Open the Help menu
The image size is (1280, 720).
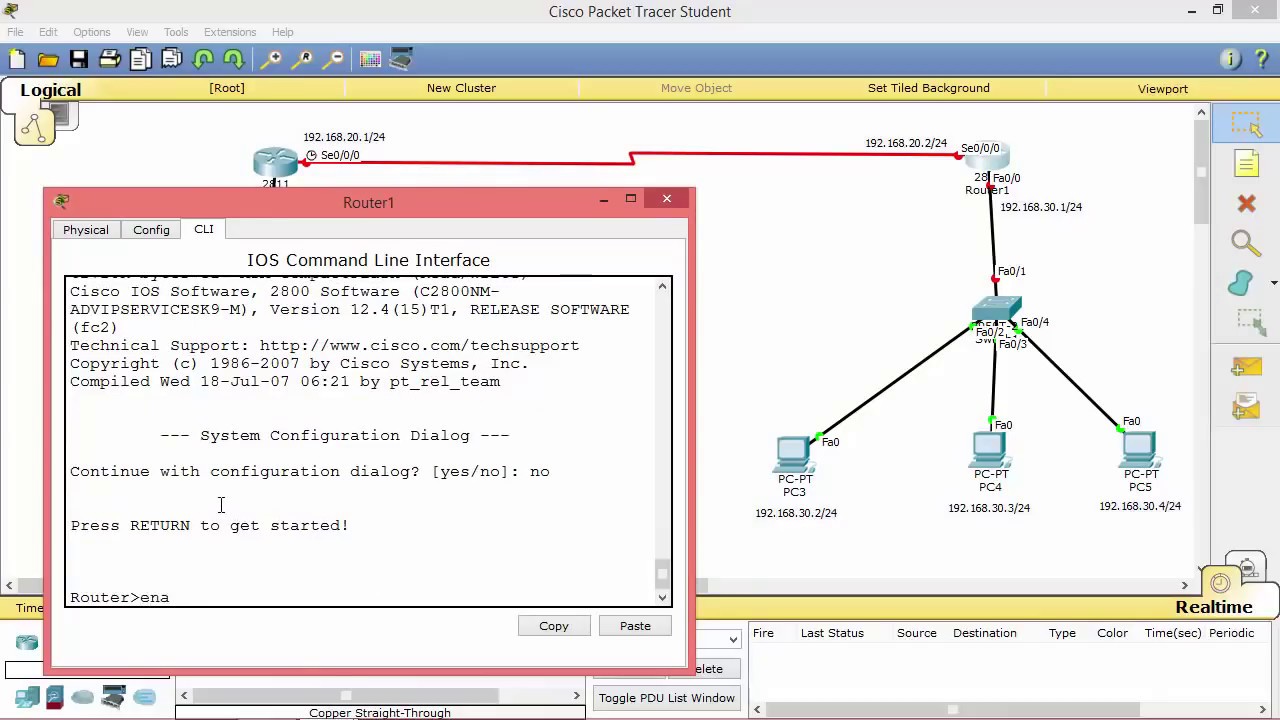coord(283,32)
